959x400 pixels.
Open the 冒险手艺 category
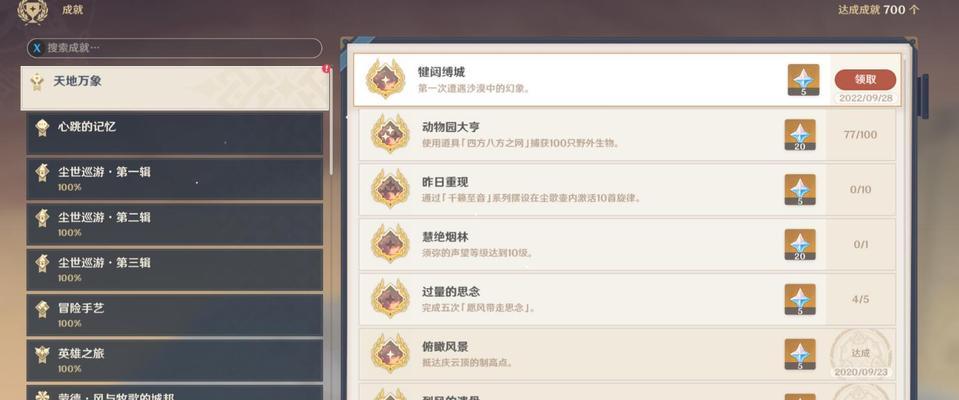(175, 314)
